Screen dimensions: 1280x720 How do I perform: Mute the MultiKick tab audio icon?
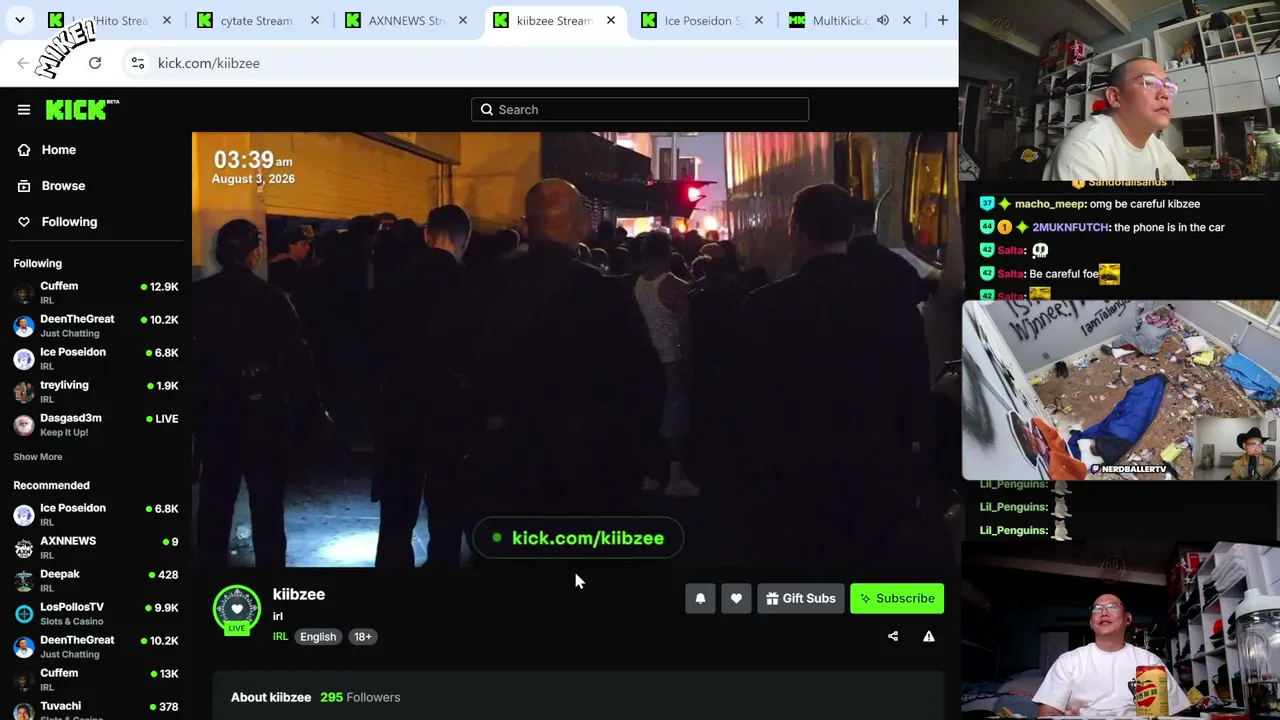tap(883, 20)
